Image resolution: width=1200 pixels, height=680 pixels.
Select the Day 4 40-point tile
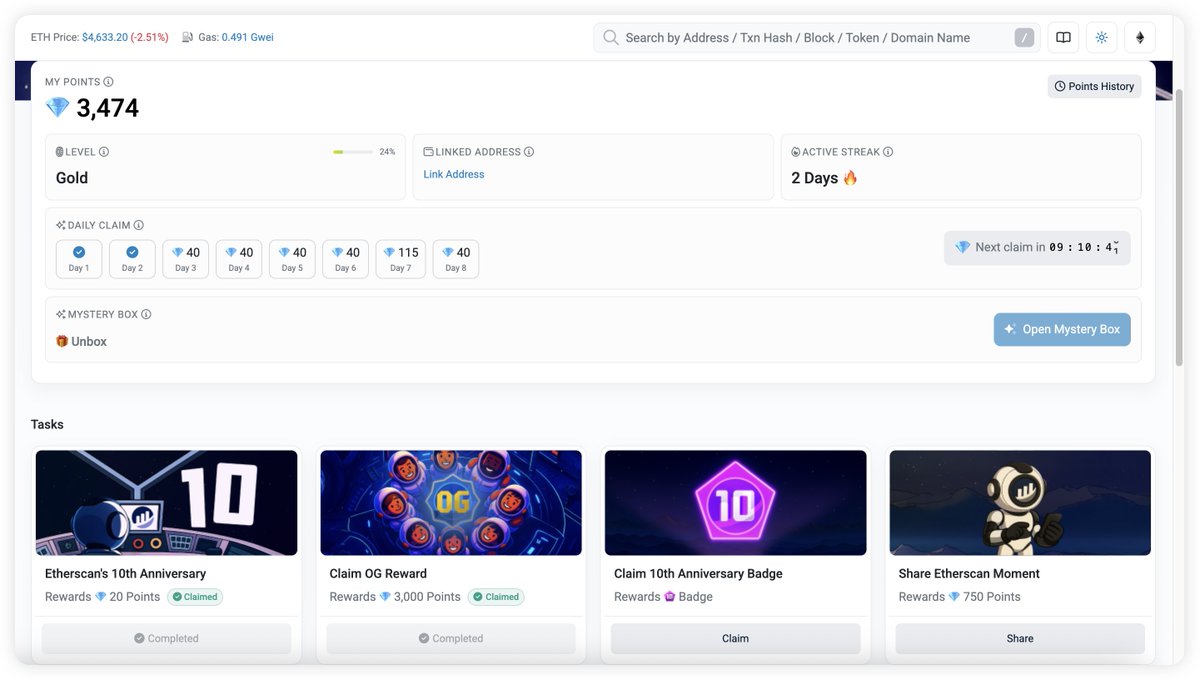(239, 259)
